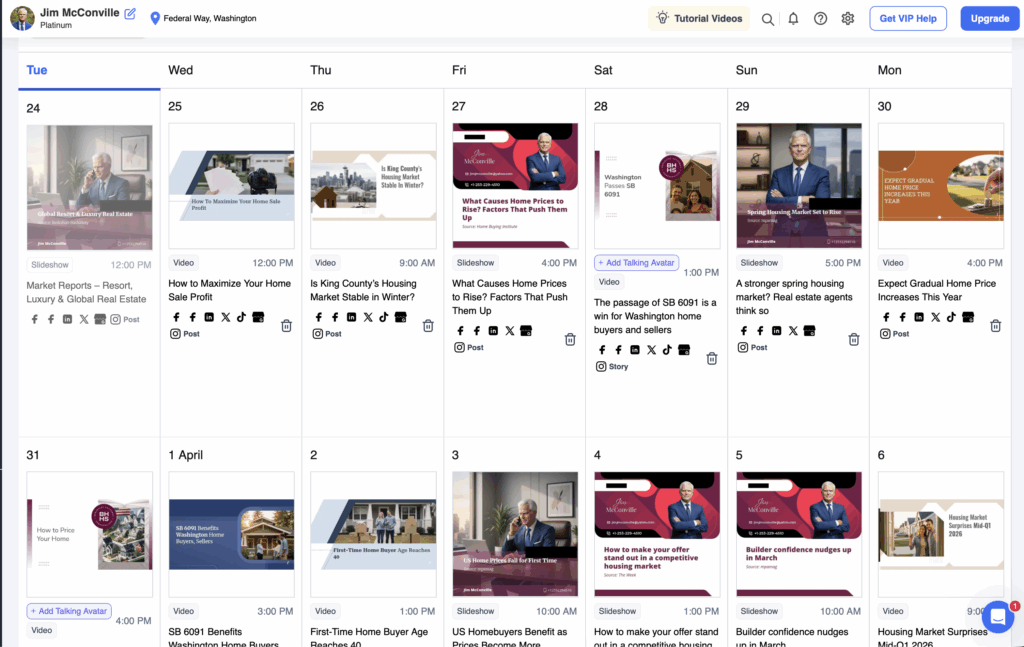Open the settings gear icon
The image size is (1024, 647).
[x=848, y=19]
